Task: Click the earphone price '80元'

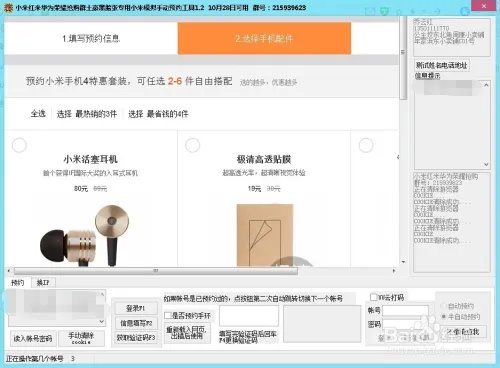Action: click(x=81, y=189)
